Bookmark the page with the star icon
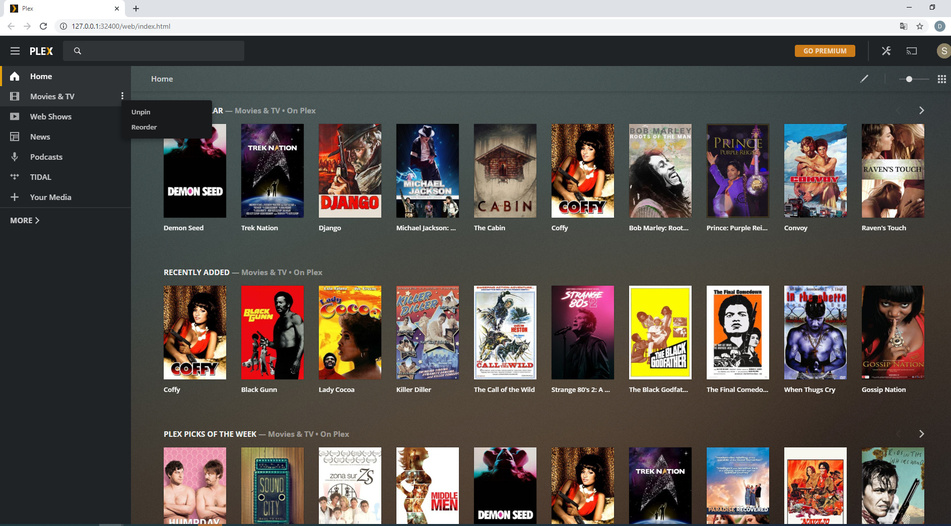This screenshot has height=526, width=951. click(919, 26)
